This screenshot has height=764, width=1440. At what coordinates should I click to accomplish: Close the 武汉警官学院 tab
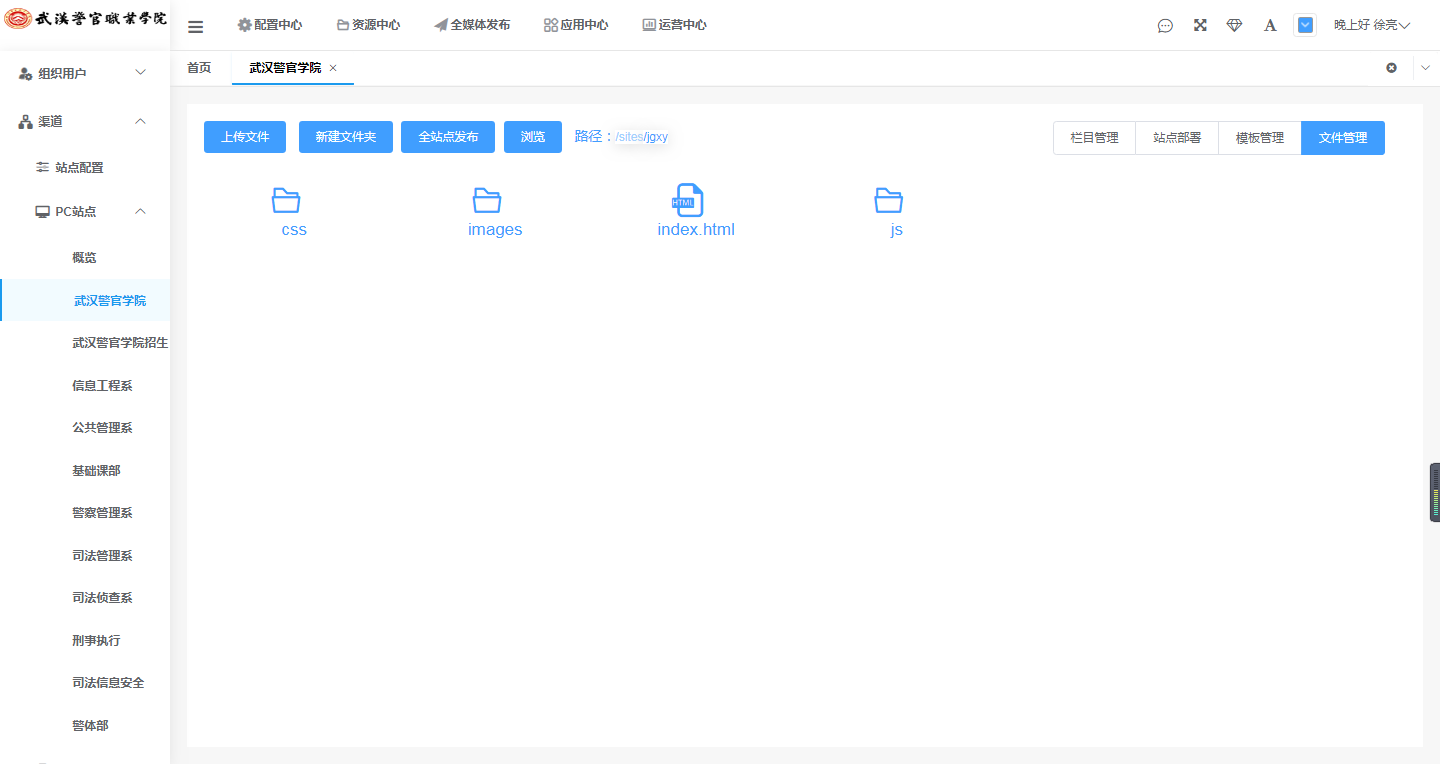tap(333, 68)
